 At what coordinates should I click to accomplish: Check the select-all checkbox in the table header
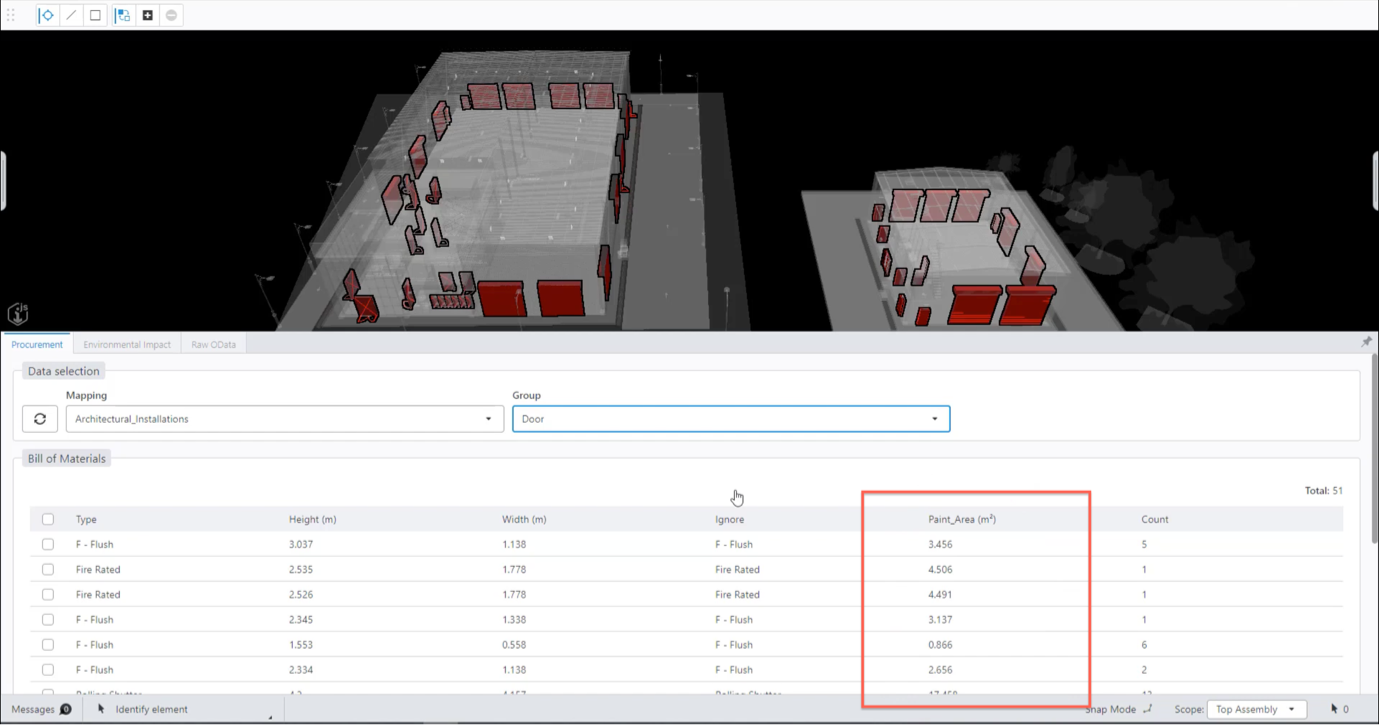coord(47,519)
